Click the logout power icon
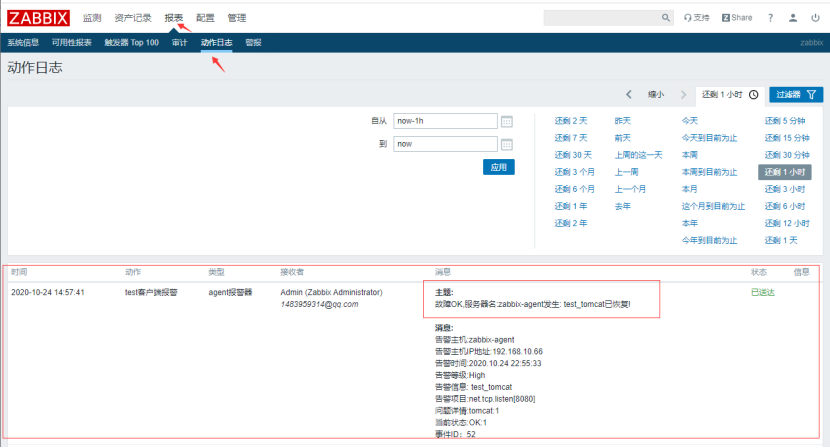Image resolution: width=830 pixels, height=448 pixels. click(815, 17)
